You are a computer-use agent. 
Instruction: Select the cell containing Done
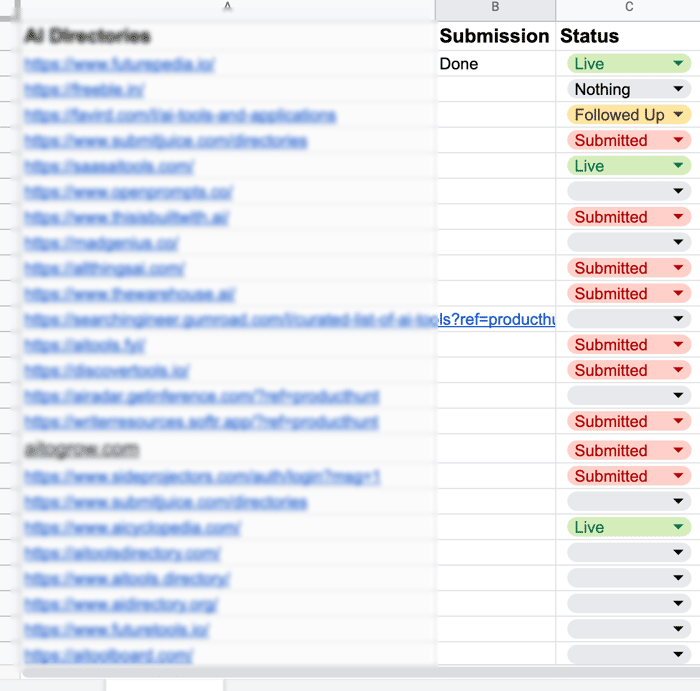pyautogui.click(x=496, y=64)
